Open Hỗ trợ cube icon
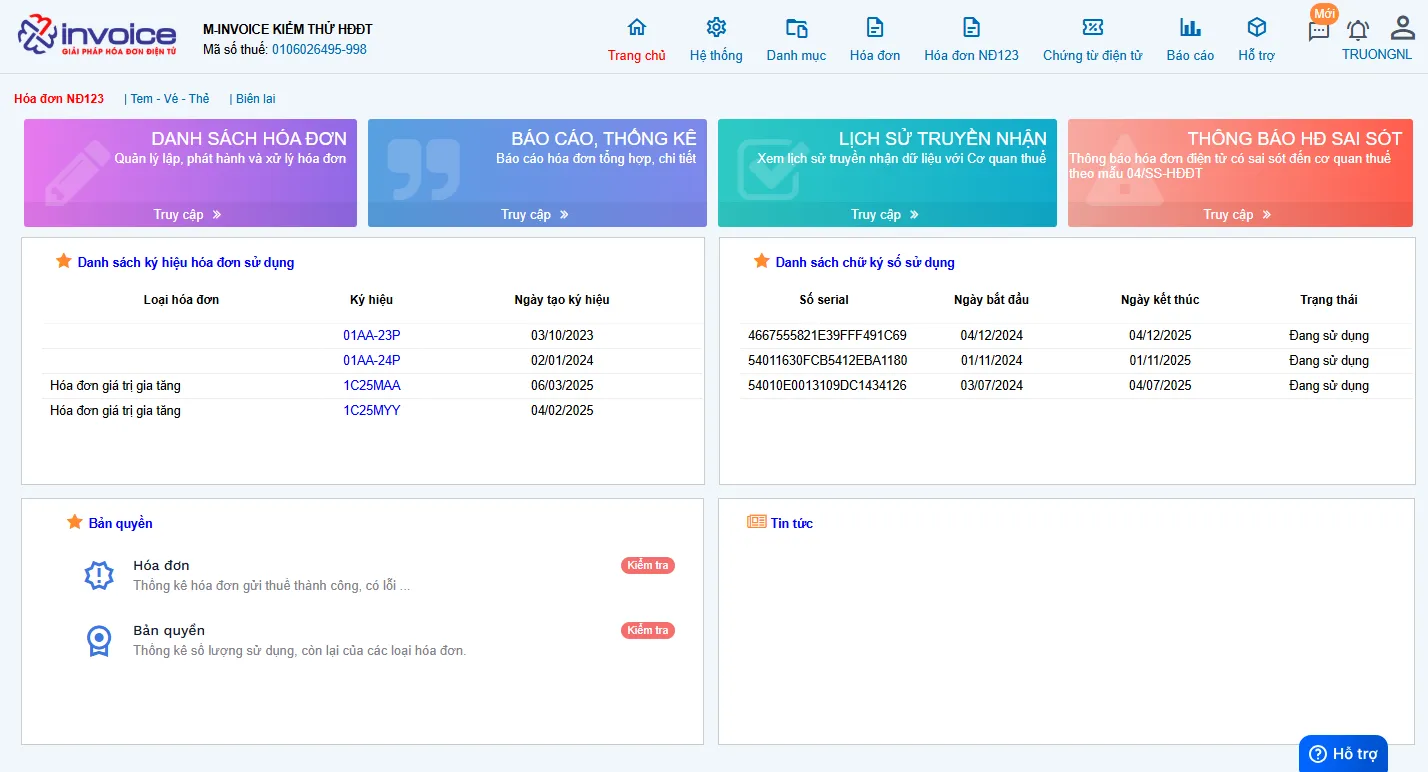Image resolution: width=1428 pixels, height=772 pixels. click(x=1257, y=27)
